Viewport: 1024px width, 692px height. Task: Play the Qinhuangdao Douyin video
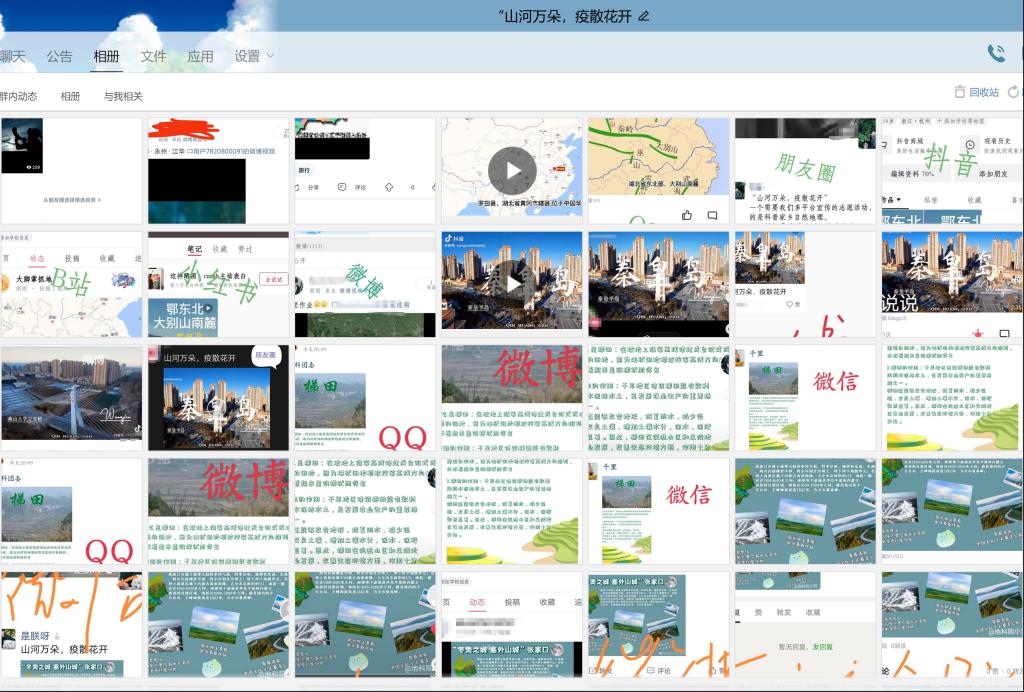(x=512, y=284)
